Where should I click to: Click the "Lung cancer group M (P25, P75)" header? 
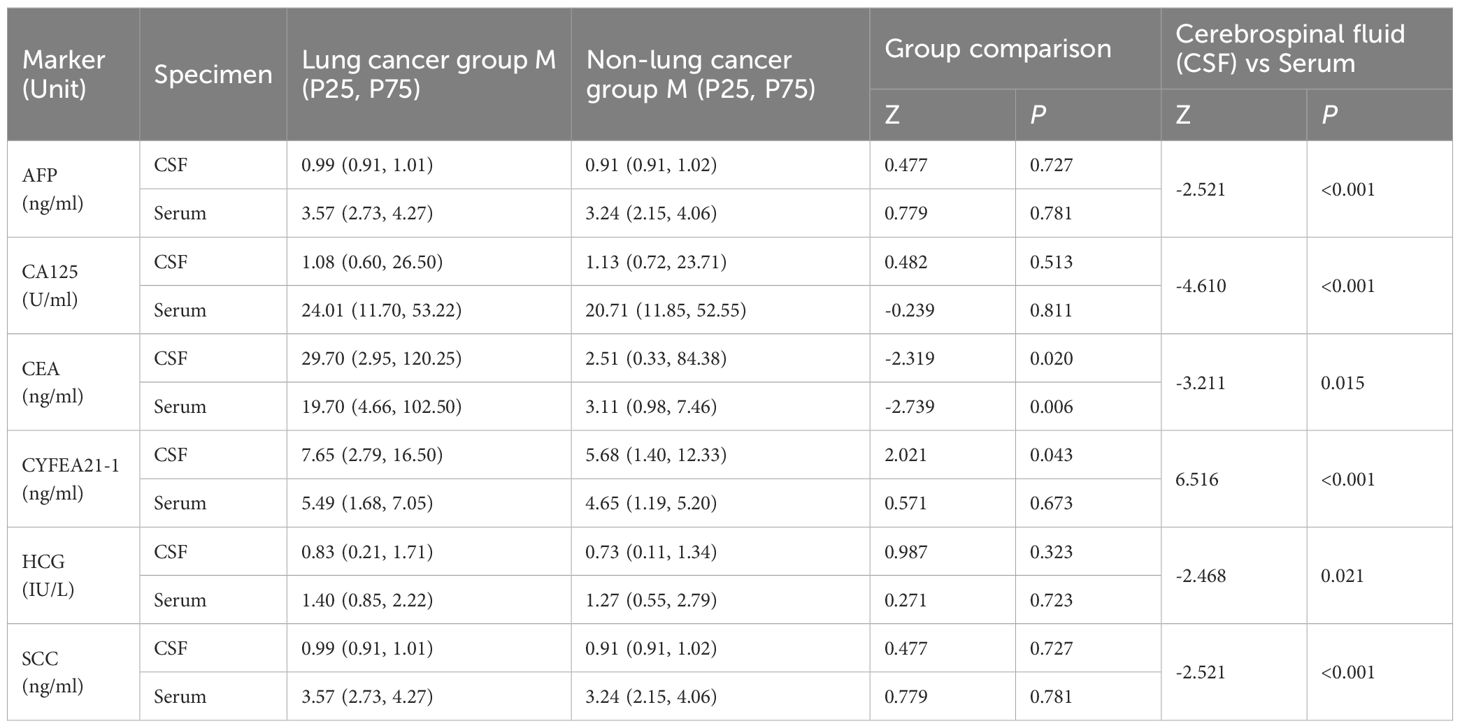click(428, 74)
